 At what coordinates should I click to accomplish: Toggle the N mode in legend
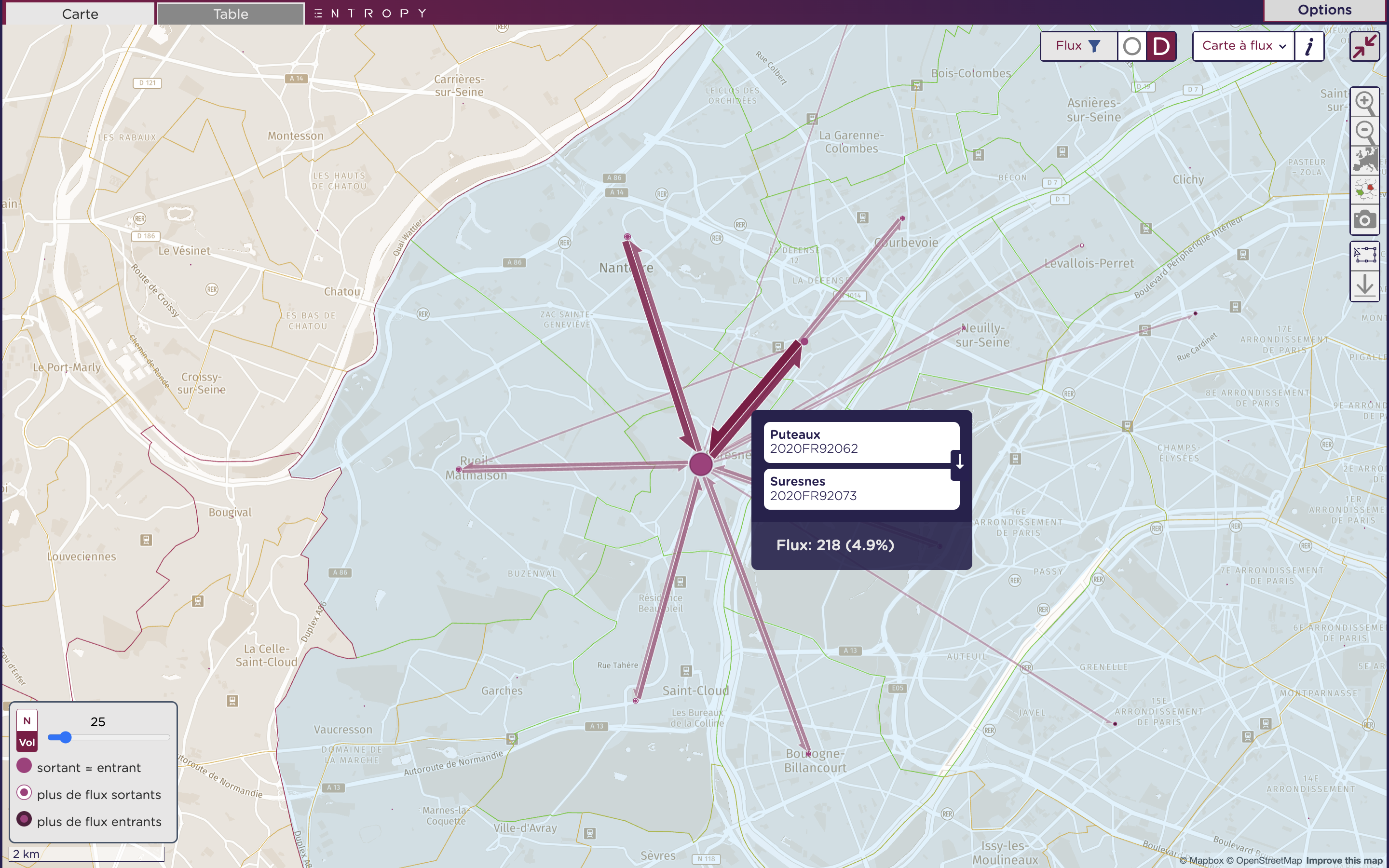27,721
